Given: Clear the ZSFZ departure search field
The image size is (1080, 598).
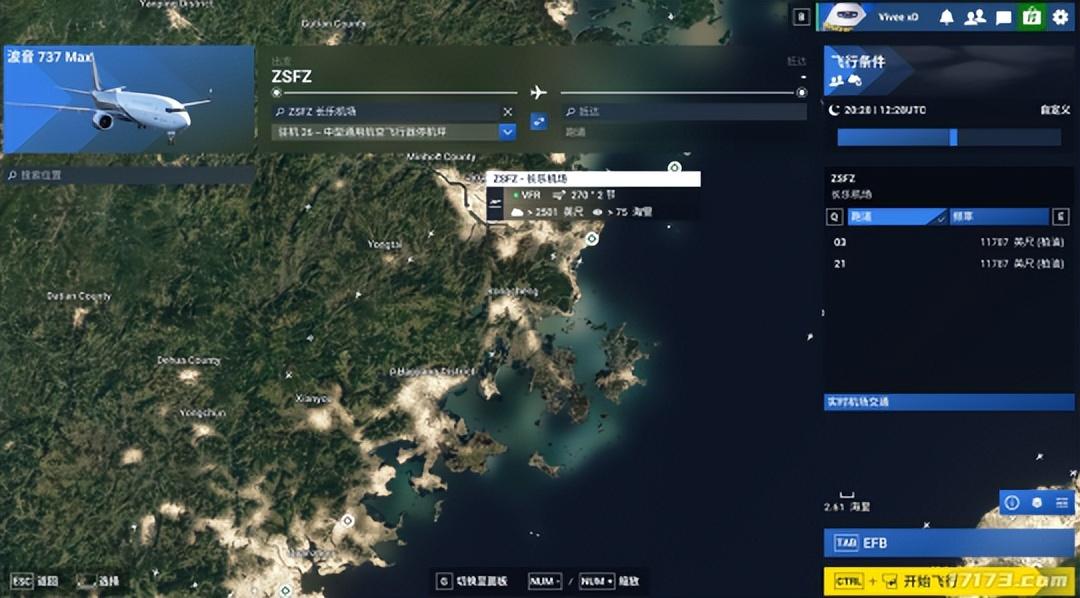Looking at the screenshot, I should 507,112.
